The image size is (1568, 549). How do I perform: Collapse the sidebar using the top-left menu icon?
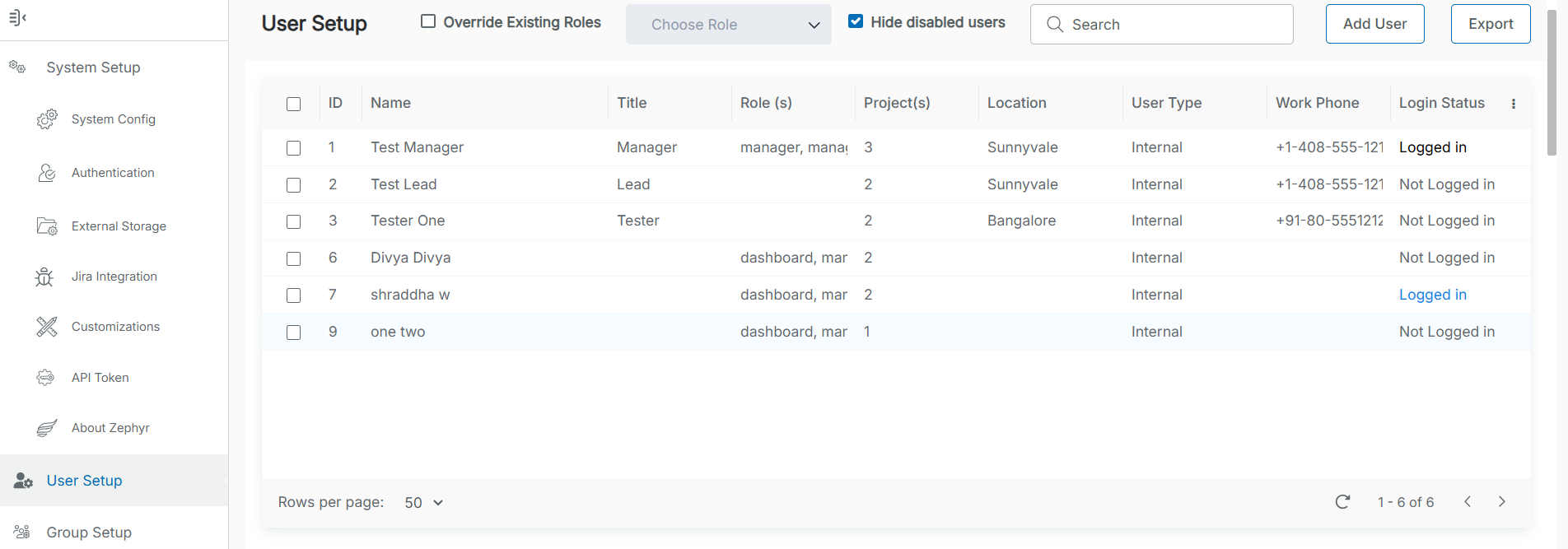coord(17,17)
